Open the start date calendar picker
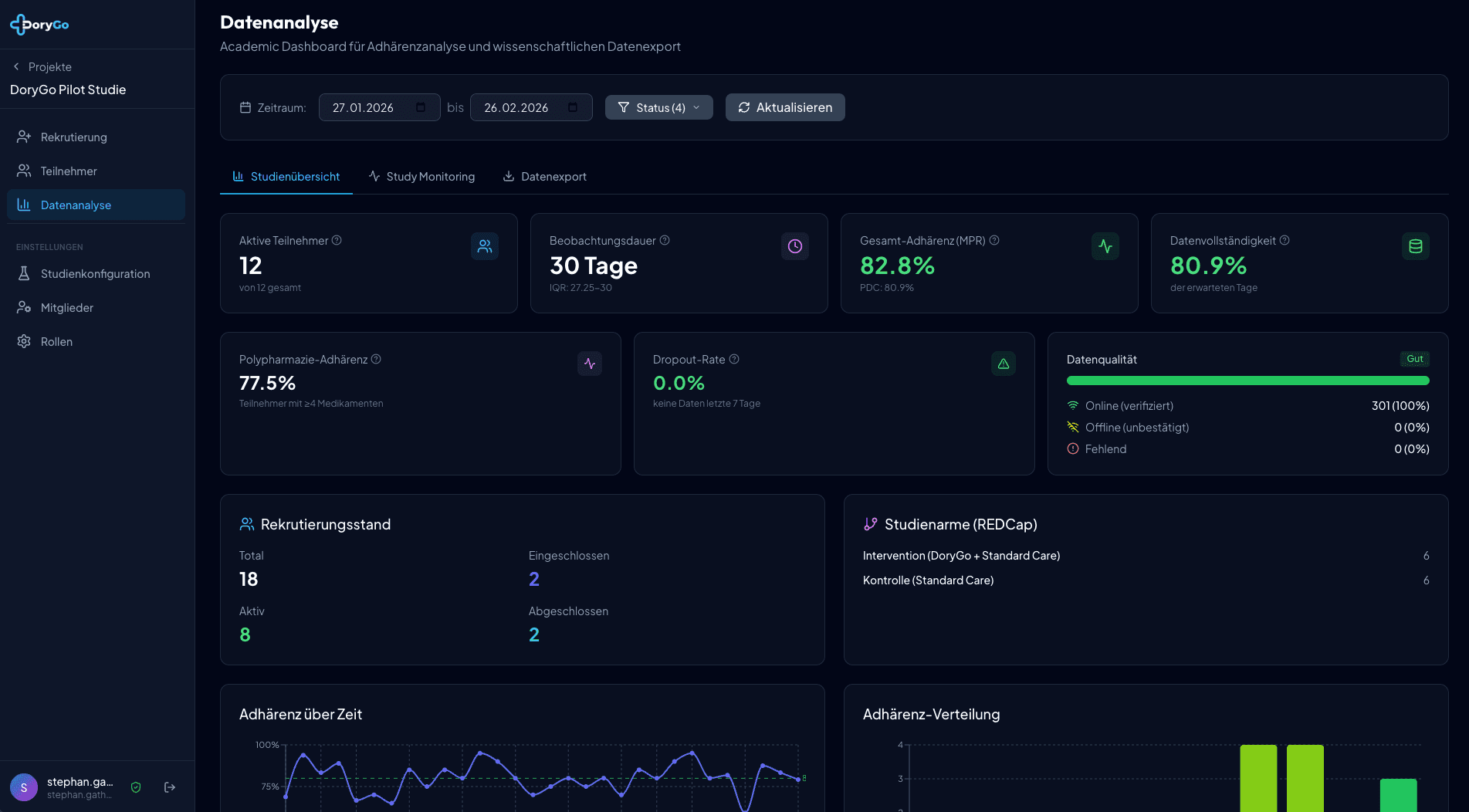The image size is (1469, 812). tap(421, 107)
